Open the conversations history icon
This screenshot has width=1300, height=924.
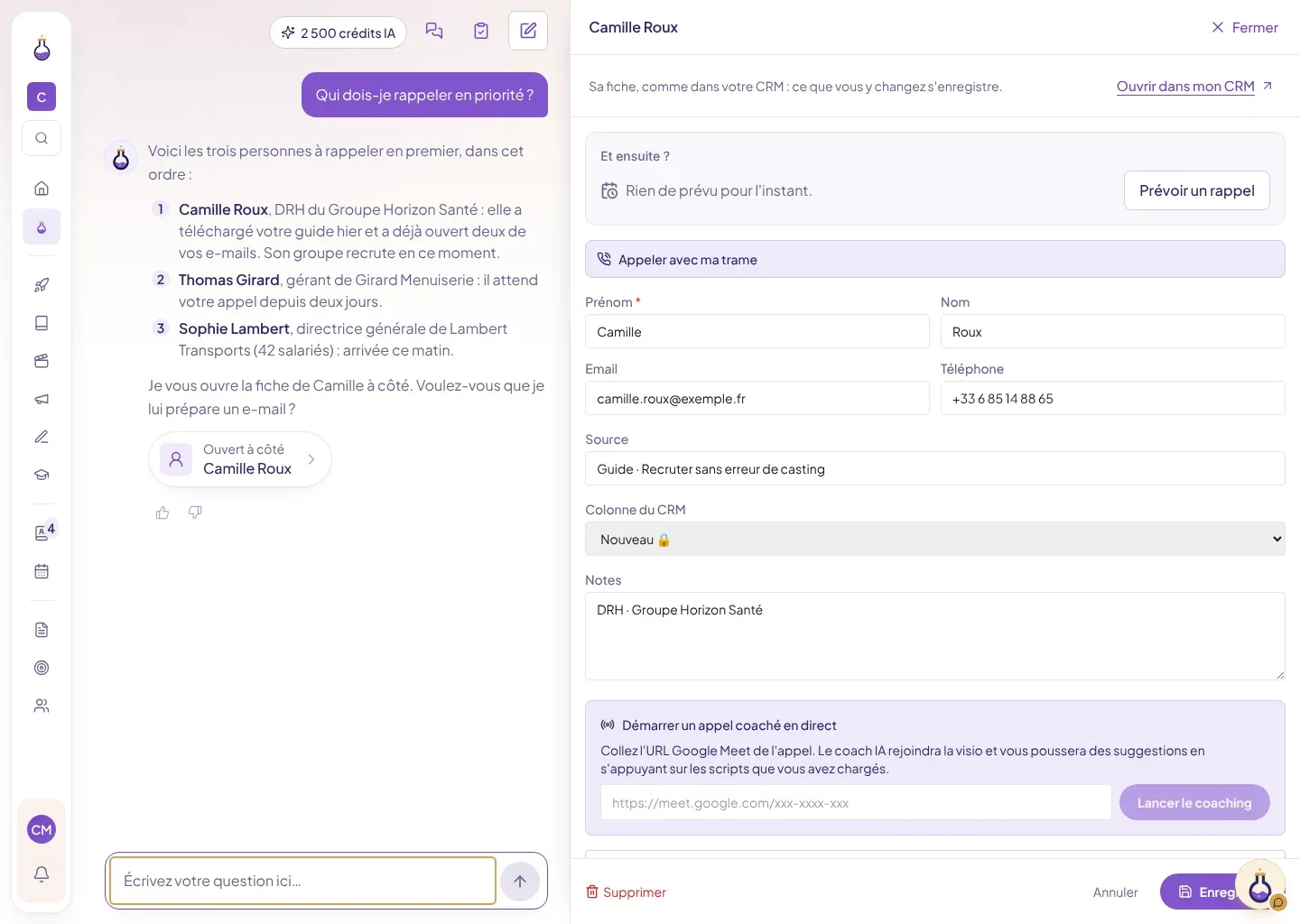(434, 32)
